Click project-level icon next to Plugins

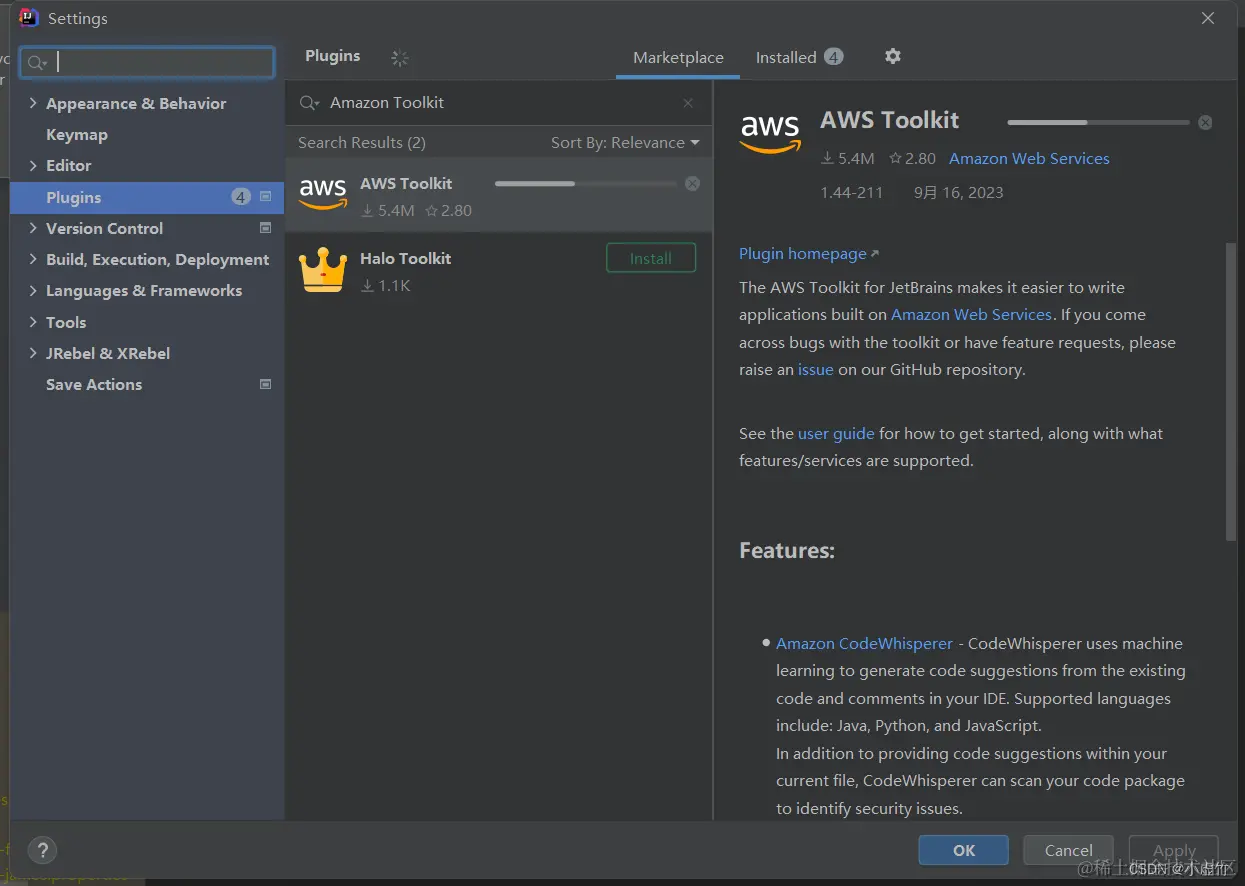click(265, 197)
